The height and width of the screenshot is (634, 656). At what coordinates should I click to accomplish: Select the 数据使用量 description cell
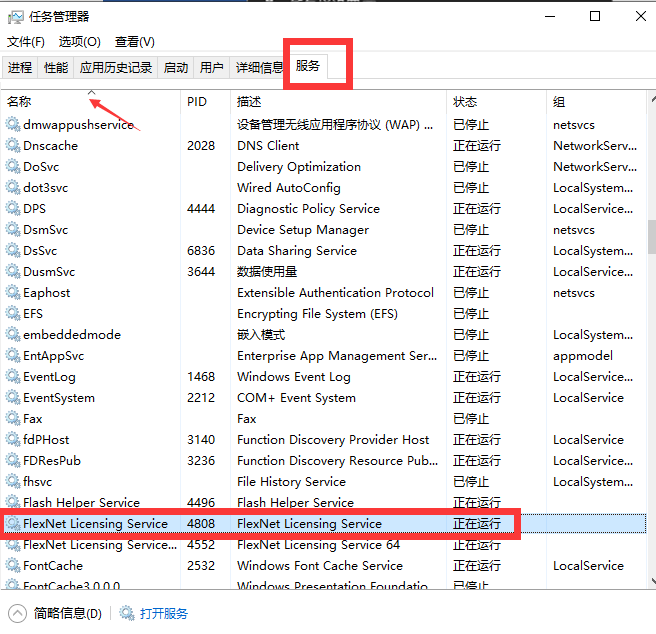(x=267, y=272)
